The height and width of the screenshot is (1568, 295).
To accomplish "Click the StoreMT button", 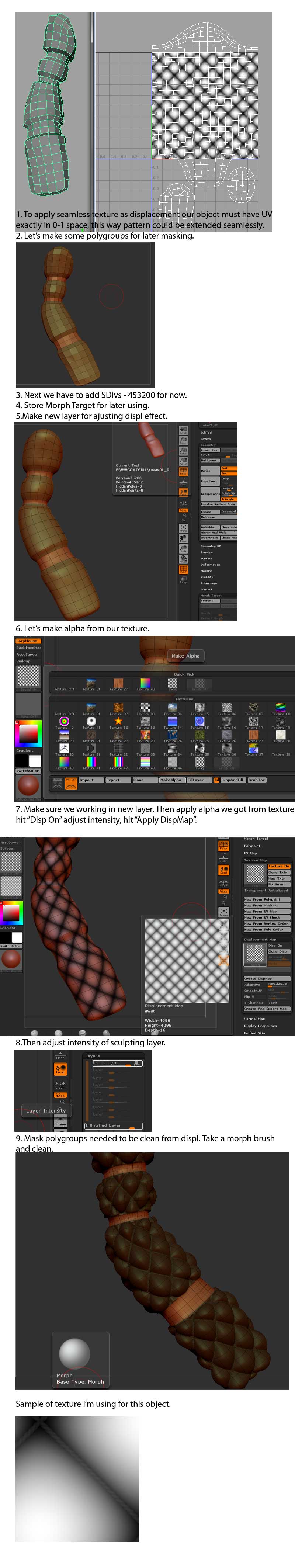I will point(211,601).
